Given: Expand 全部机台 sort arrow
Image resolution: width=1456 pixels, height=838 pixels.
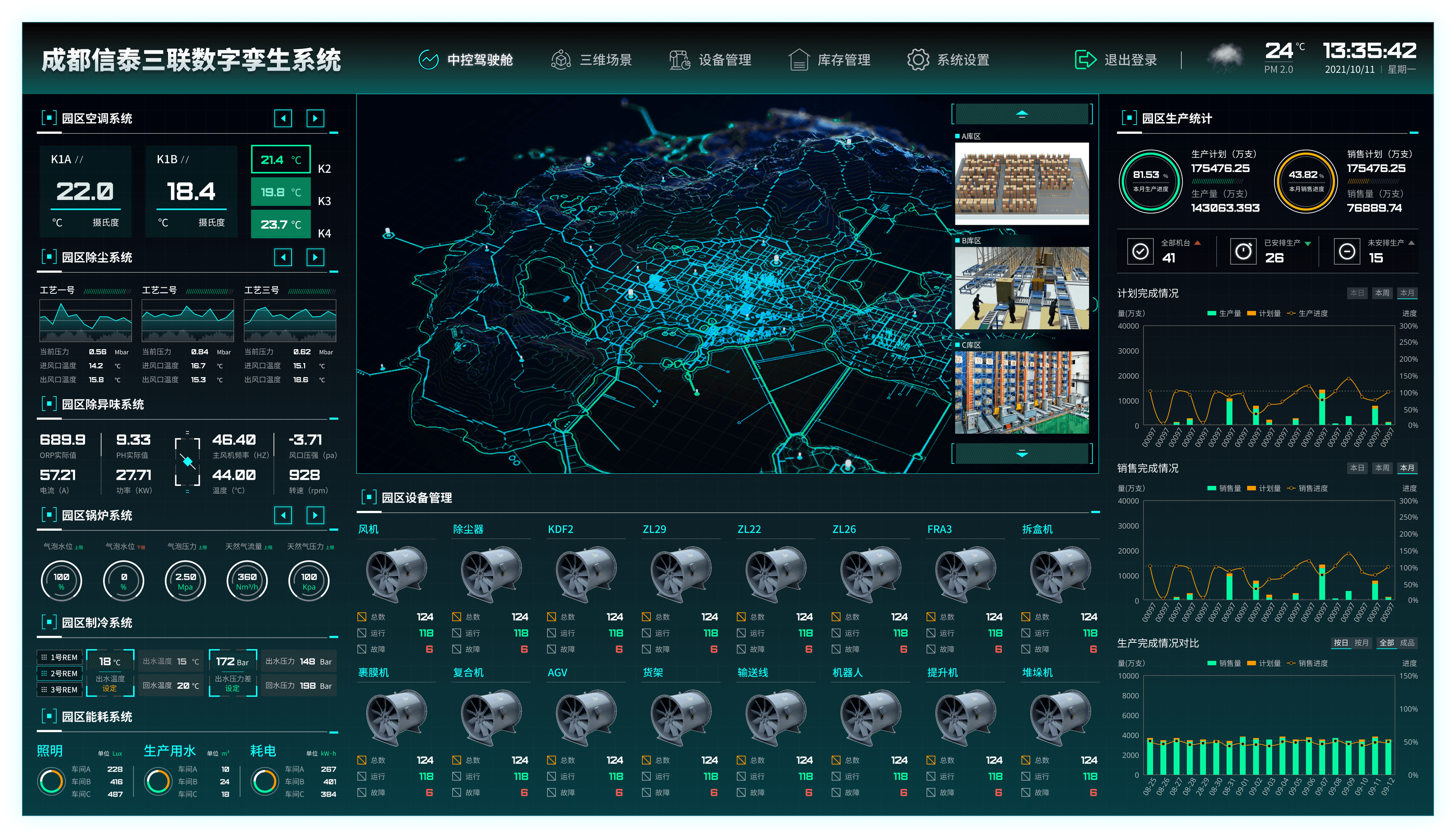Looking at the screenshot, I should [1197, 243].
